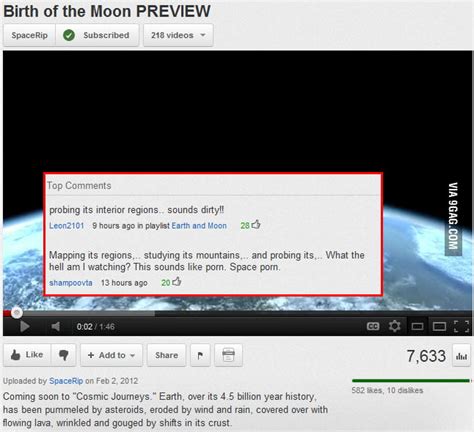The image size is (474, 432).
Task: Expand the 218 videos dropdown
Action: tap(178, 35)
